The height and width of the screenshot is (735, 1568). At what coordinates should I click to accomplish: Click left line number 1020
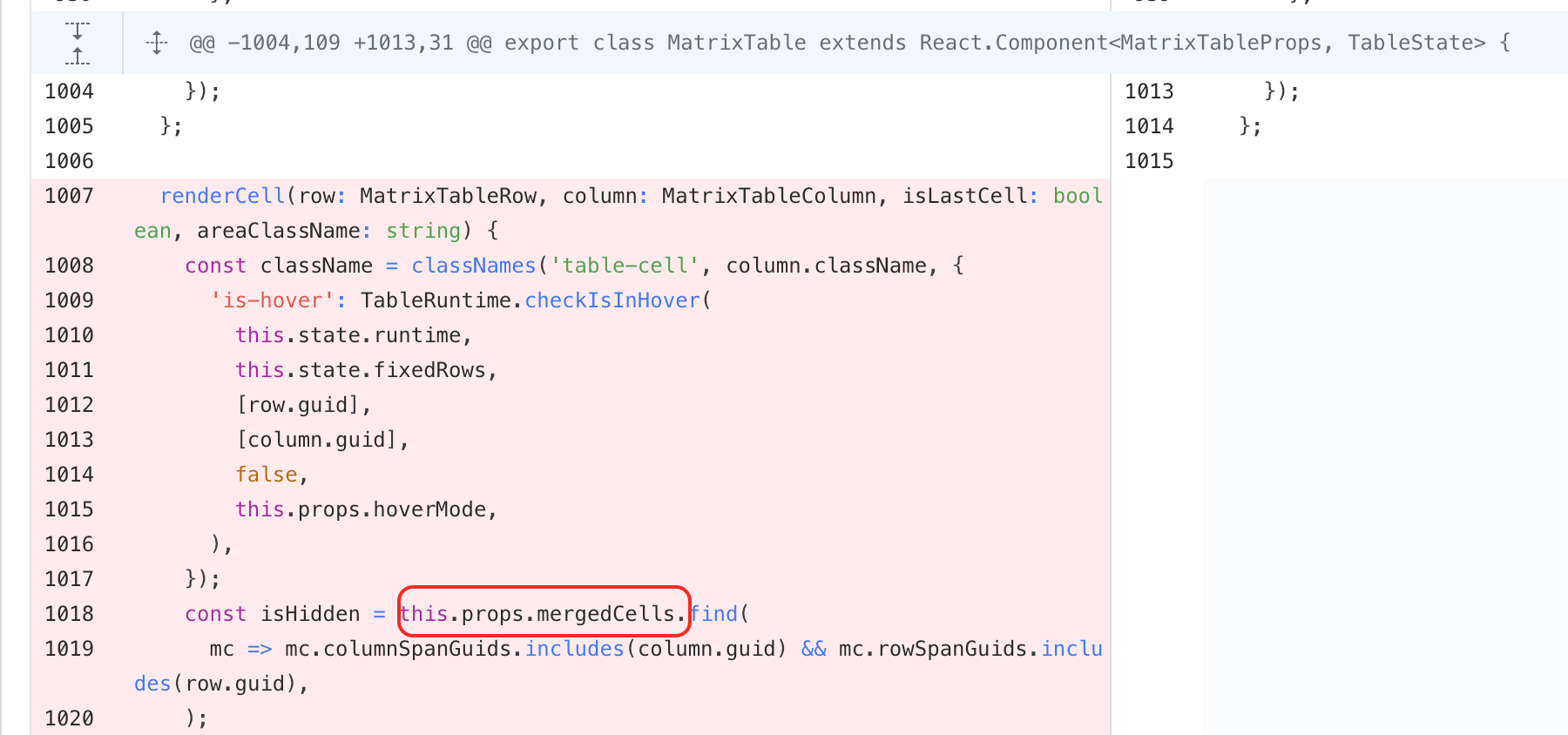69,718
